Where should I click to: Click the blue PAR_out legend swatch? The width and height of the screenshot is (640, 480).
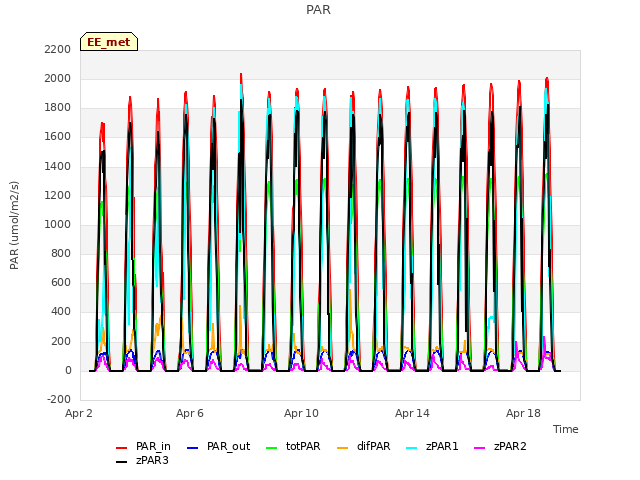192,448
